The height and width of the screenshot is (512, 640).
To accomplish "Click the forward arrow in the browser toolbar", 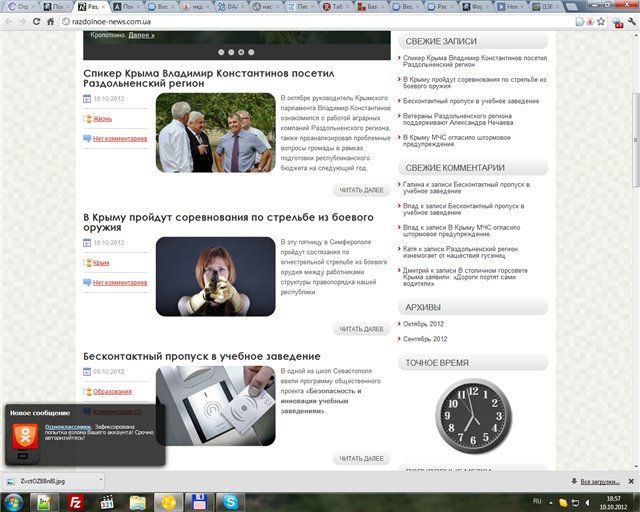I will pyautogui.click(x=22, y=22).
